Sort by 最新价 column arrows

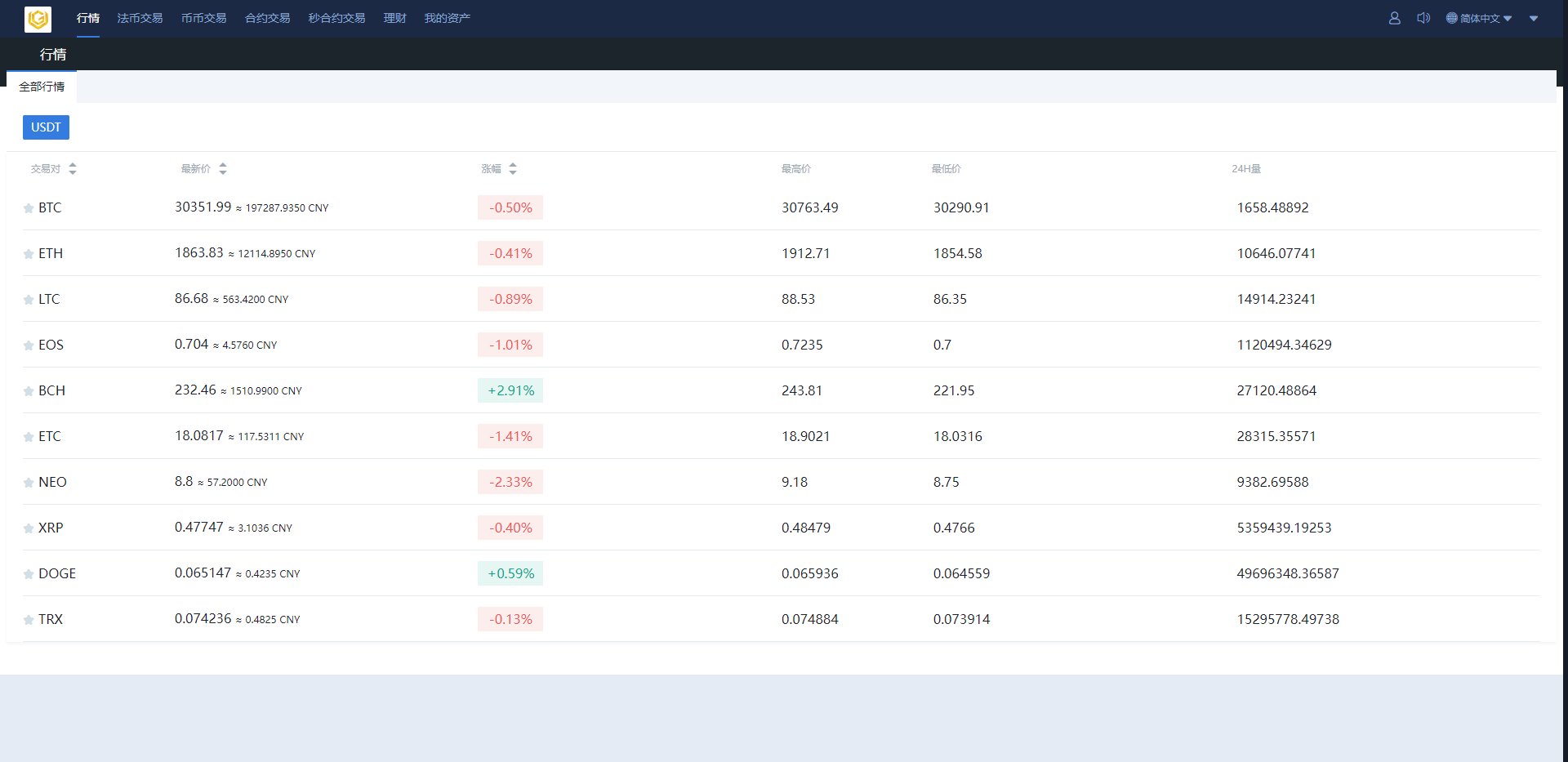click(223, 168)
